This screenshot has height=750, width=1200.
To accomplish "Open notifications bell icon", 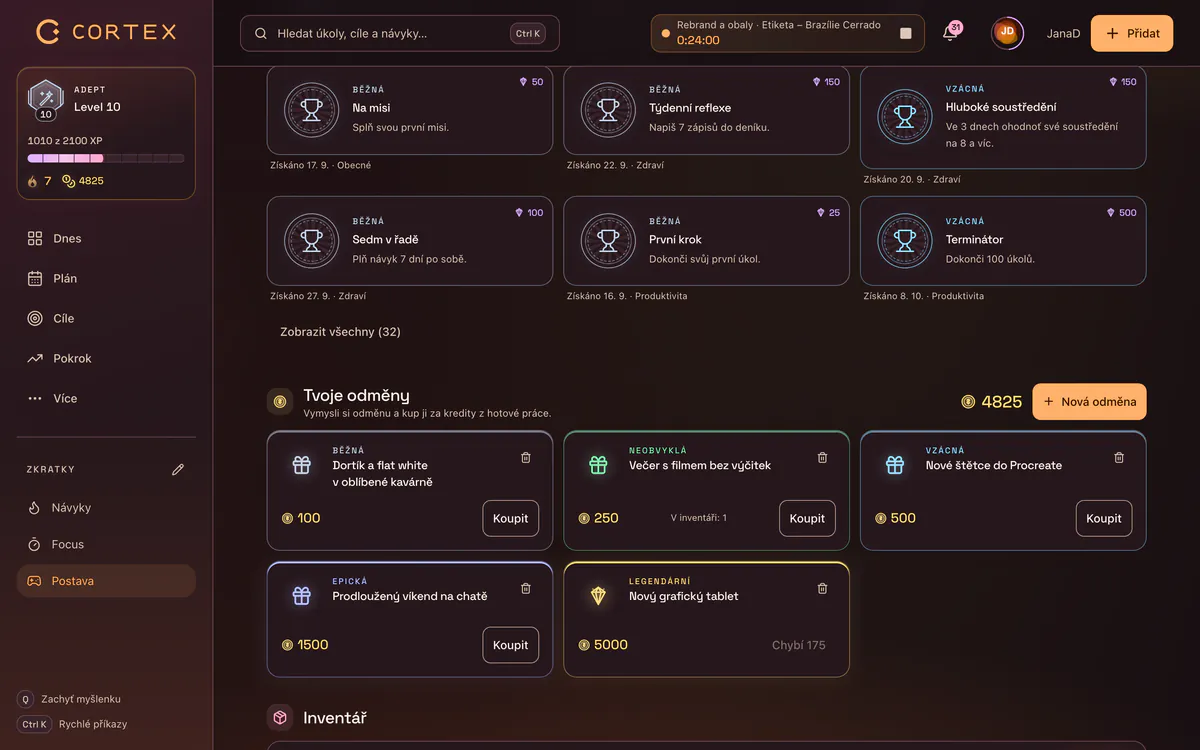I will (950, 33).
